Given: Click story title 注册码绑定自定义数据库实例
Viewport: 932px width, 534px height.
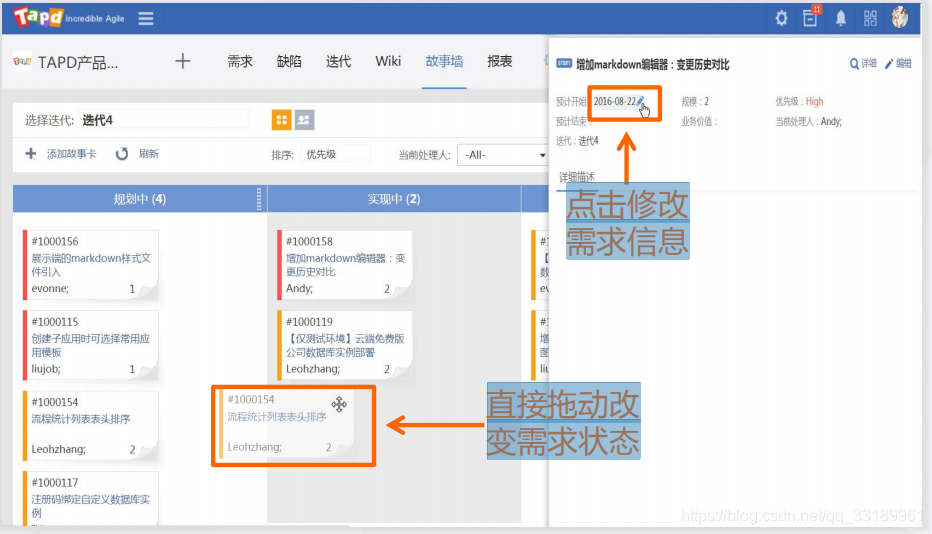Looking at the screenshot, I should point(90,505).
